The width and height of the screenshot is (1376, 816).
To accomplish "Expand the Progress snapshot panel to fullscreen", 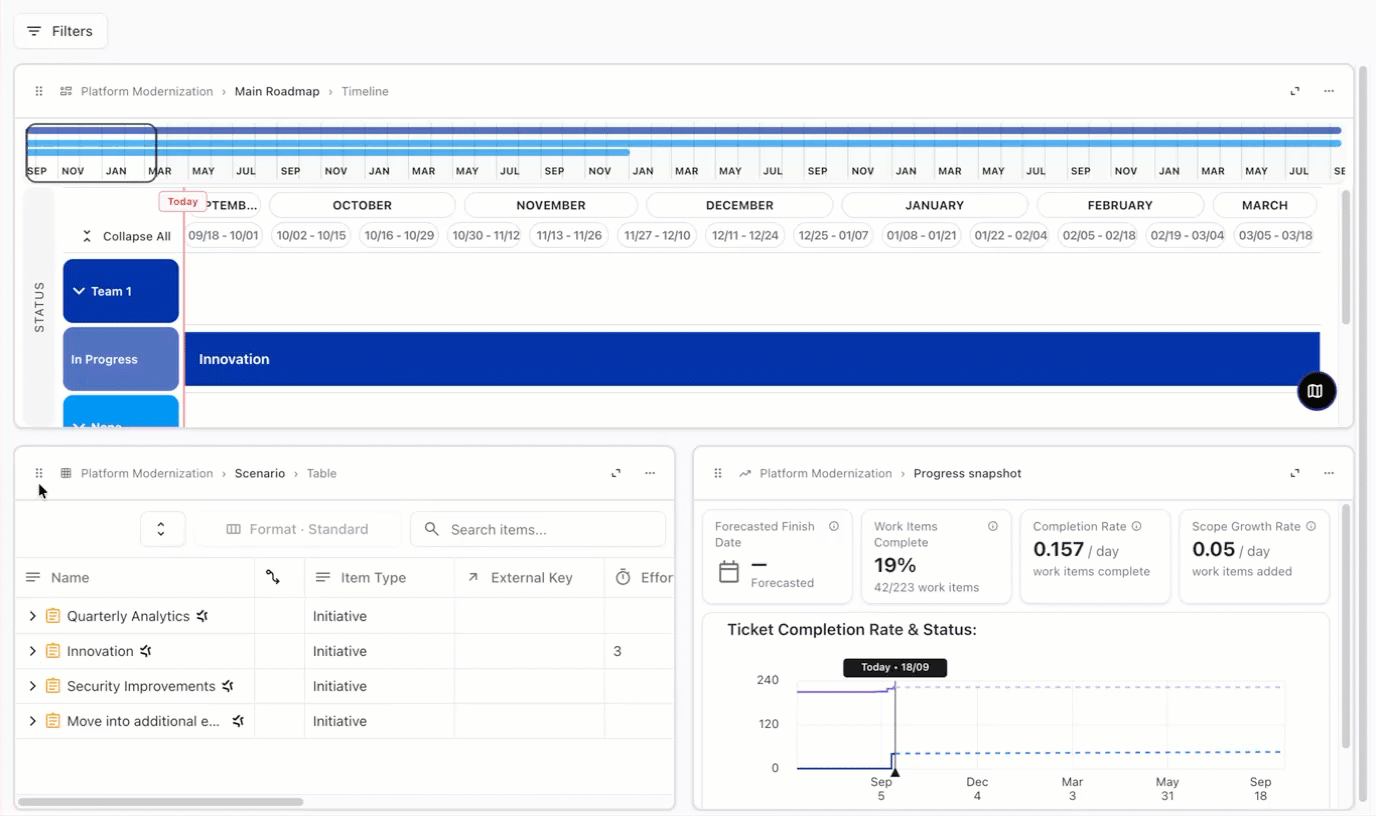I will (1295, 473).
